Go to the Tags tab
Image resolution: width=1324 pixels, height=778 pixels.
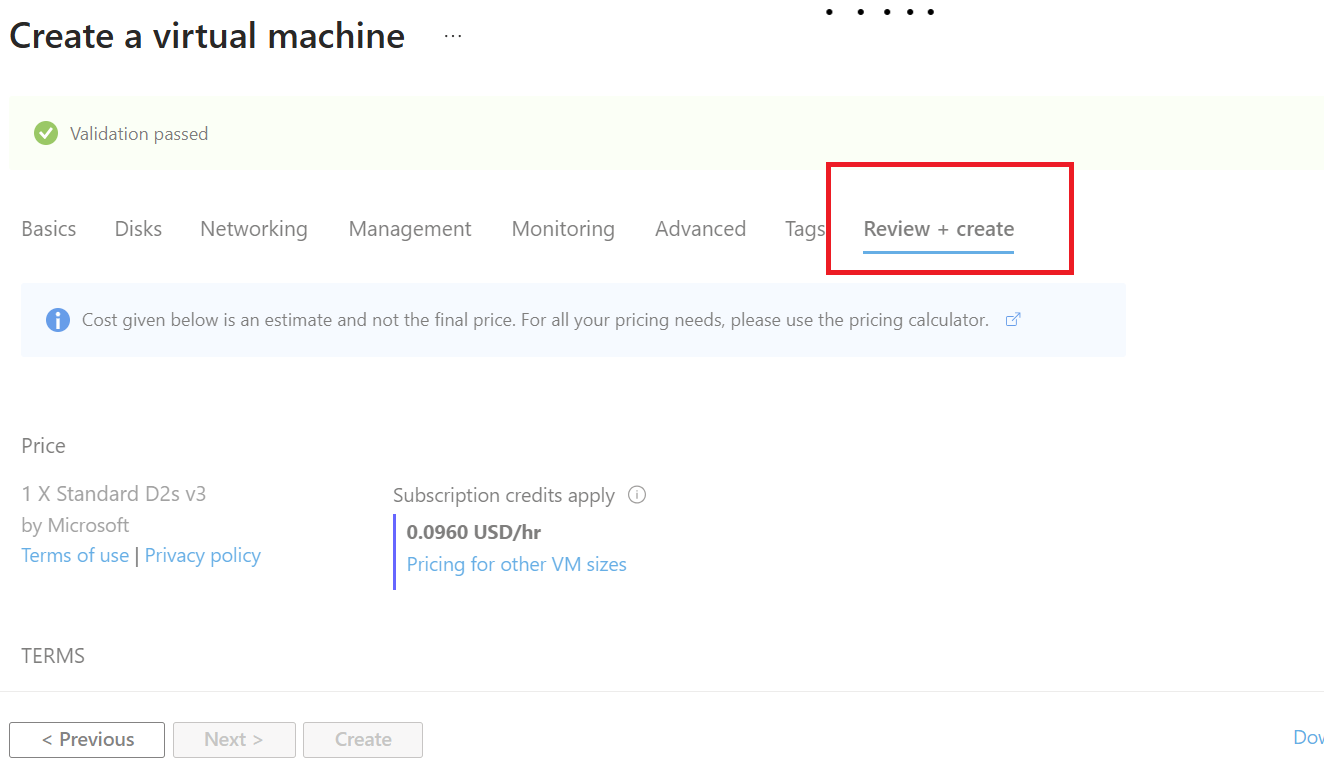point(804,229)
